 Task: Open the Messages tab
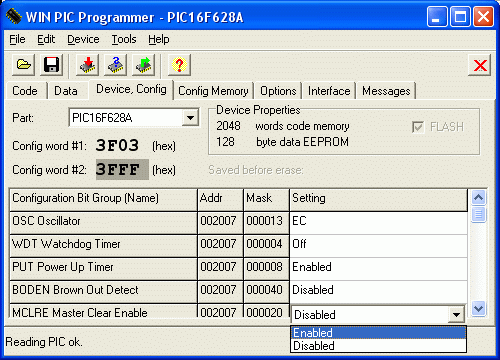(x=386, y=91)
